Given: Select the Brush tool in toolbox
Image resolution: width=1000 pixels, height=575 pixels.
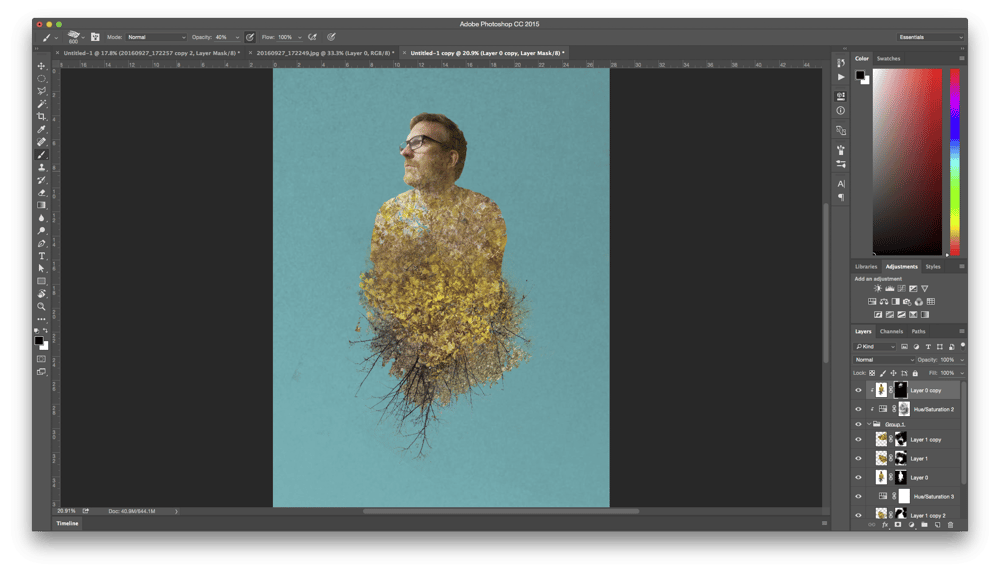Looking at the screenshot, I should (41, 155).
